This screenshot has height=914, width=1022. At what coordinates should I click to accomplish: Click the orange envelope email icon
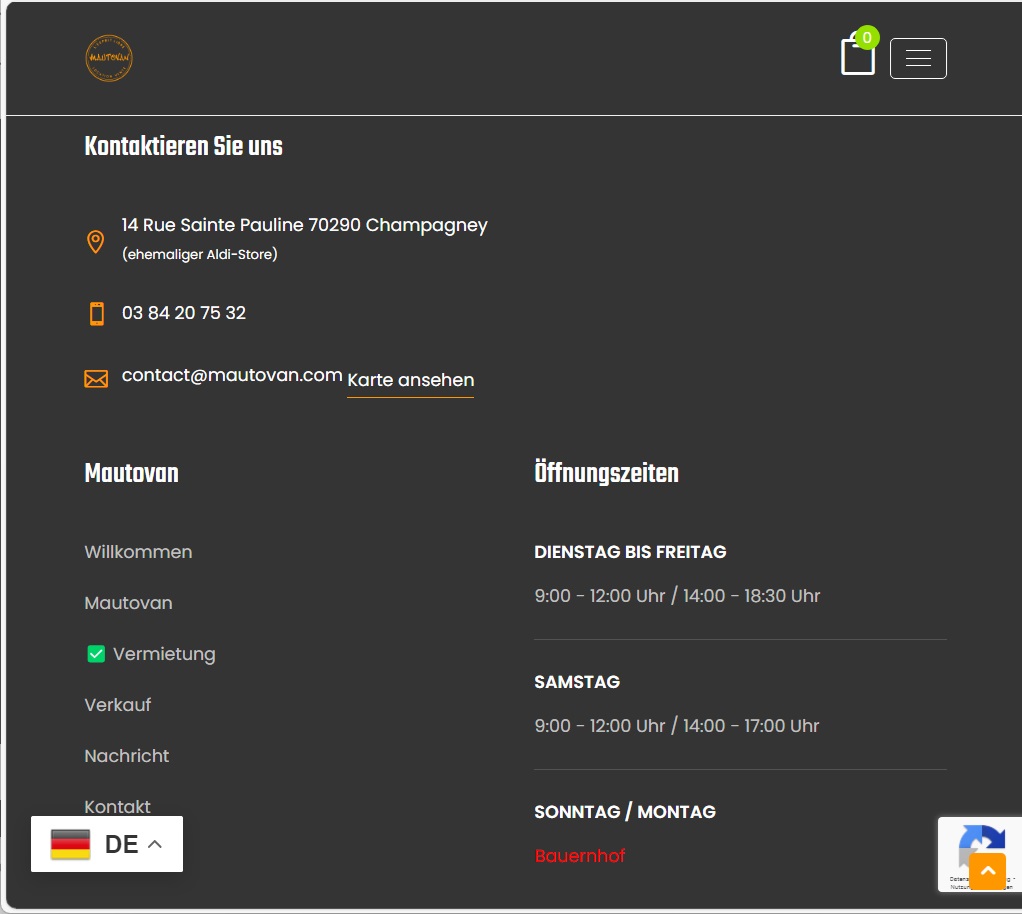point(96,379)
